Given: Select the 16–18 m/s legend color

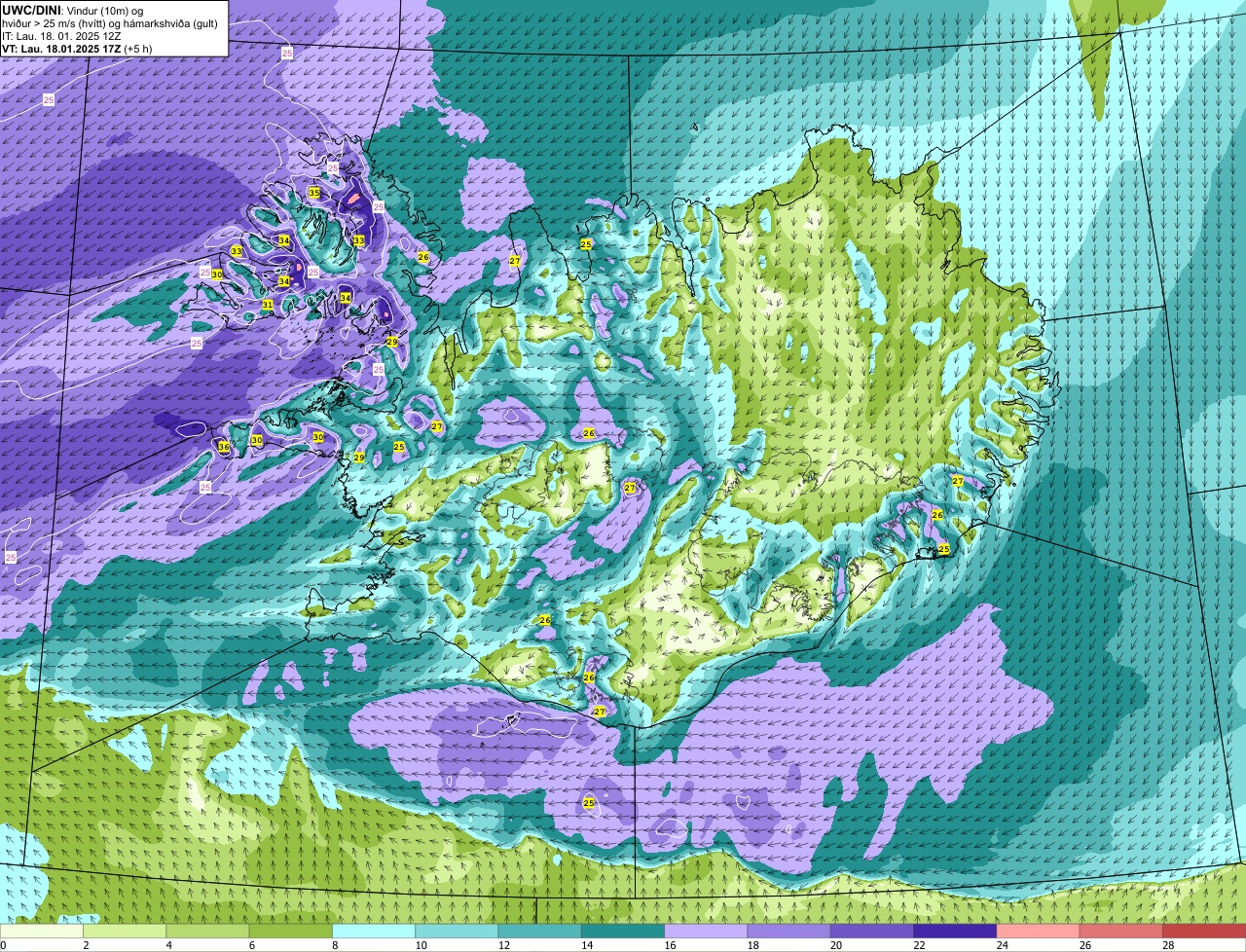Looking at the screenshot, I should point(706,931).
